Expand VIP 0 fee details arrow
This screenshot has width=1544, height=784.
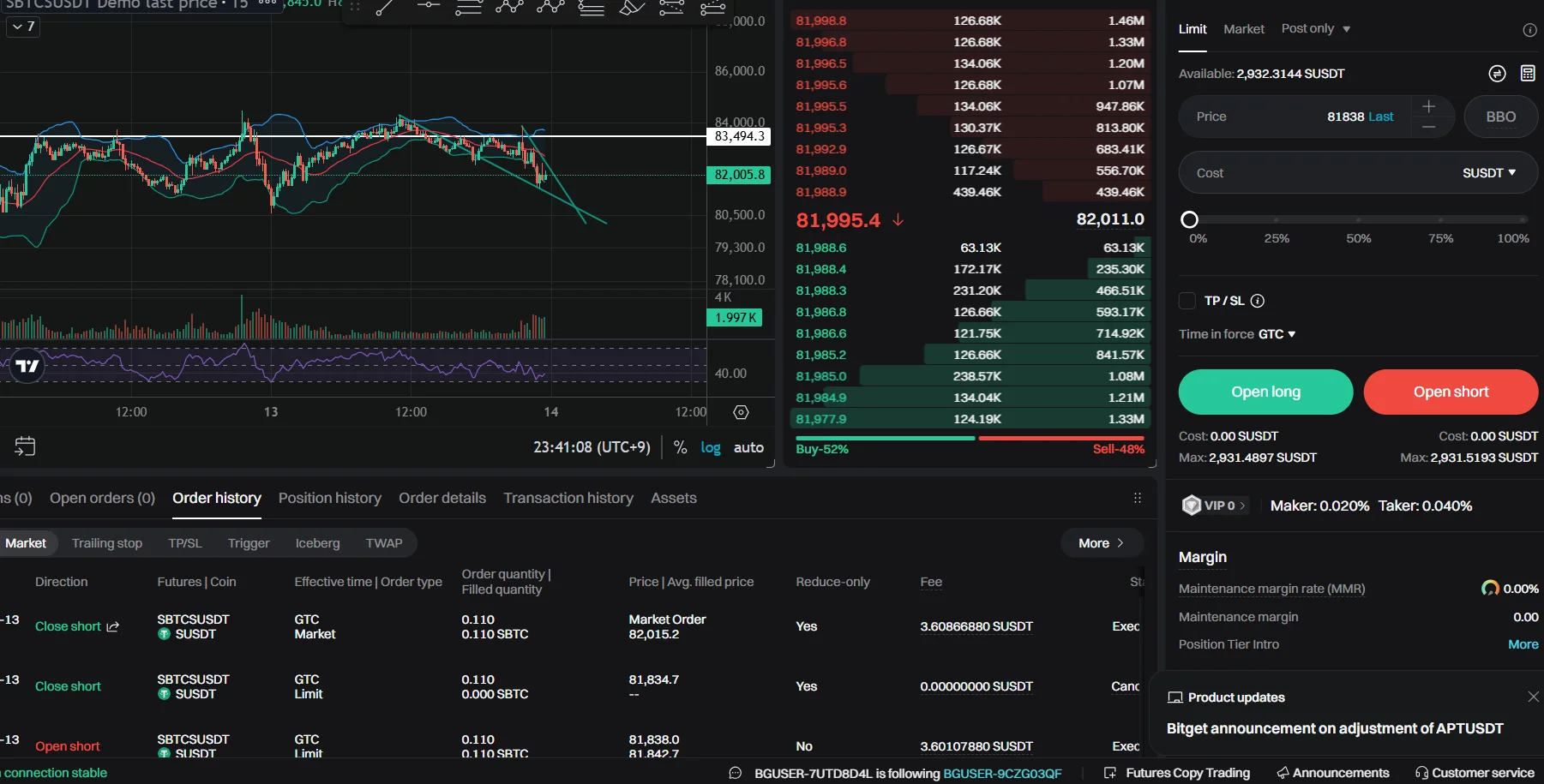click(x=1242, y=506)
